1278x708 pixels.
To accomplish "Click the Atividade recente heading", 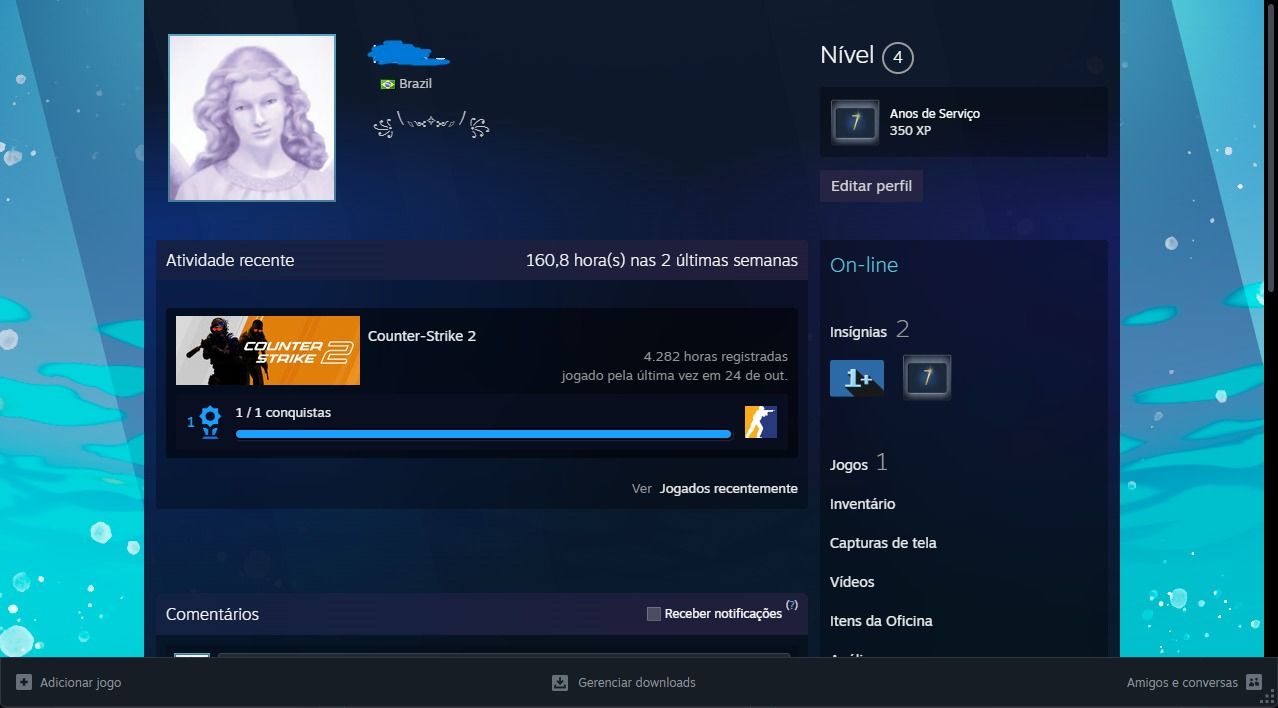I will [230, 260].
